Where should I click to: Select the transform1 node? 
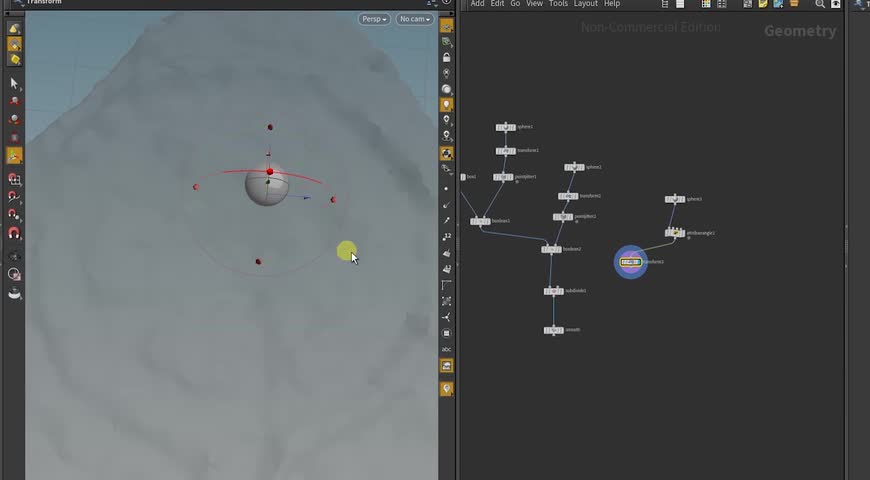pos(505,150)
